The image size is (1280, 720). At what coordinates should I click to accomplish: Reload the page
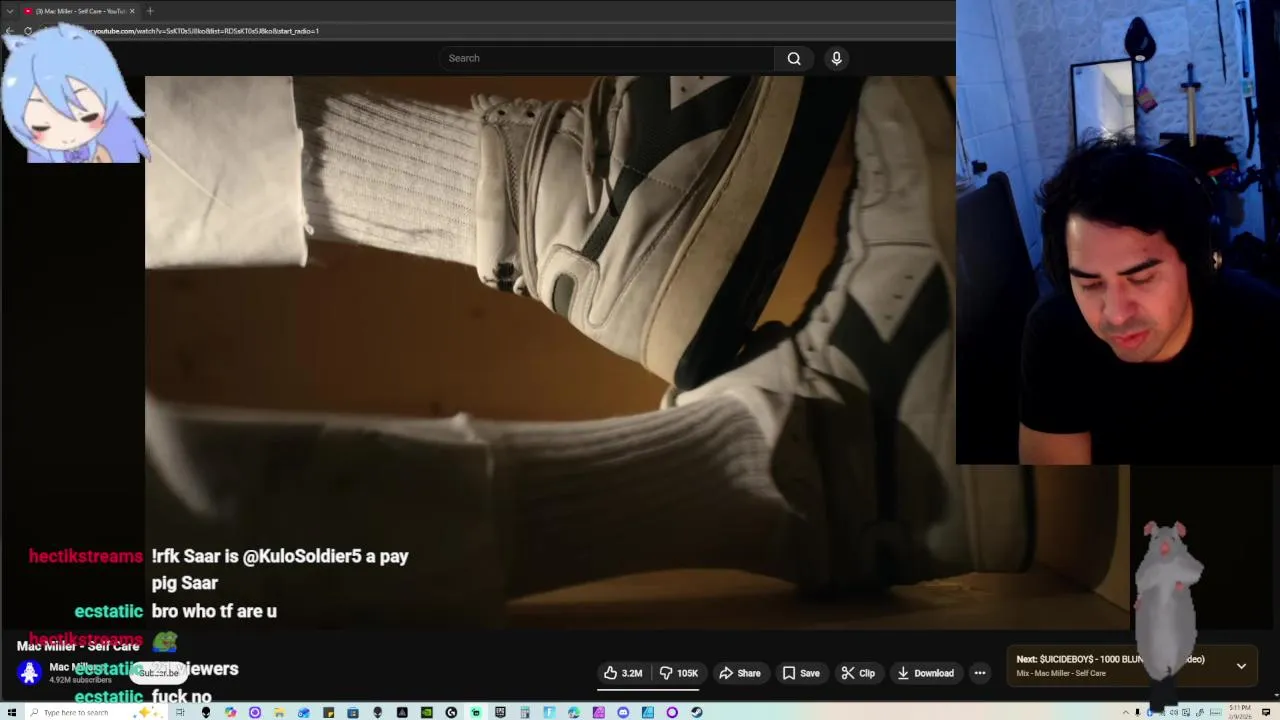28,31
